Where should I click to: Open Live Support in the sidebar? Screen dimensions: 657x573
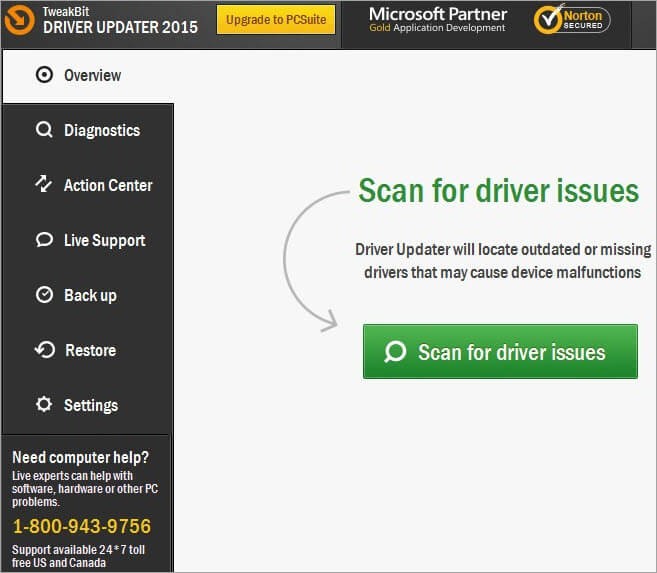88,240
